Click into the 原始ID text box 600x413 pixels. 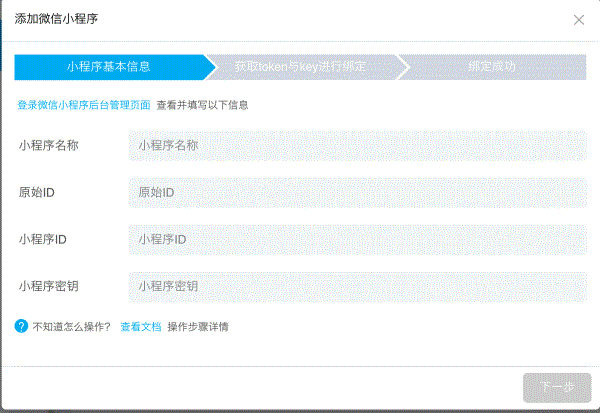tap(357, 192)
